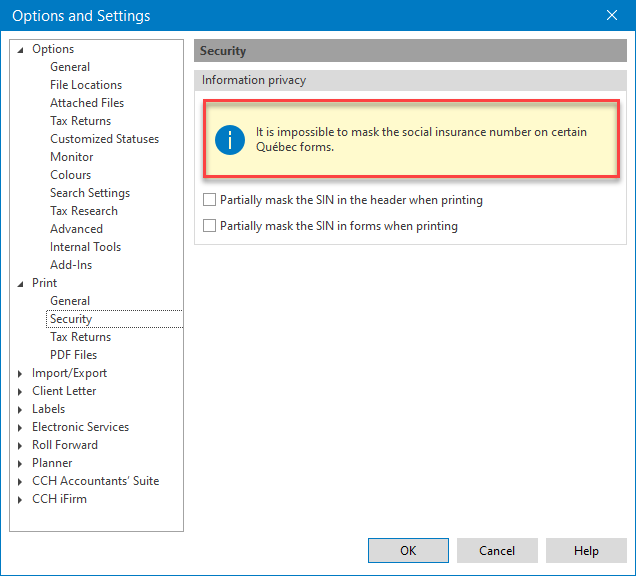Expand the Import/Export tree node
The height and width of the screenshot is (576, 636).
click(21, 373)
